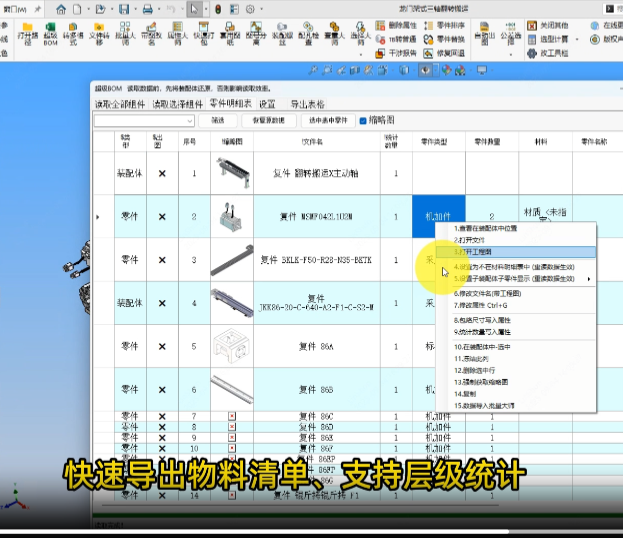
Task: Click the 删除属性 ribbon item
Action: [396, 26]
